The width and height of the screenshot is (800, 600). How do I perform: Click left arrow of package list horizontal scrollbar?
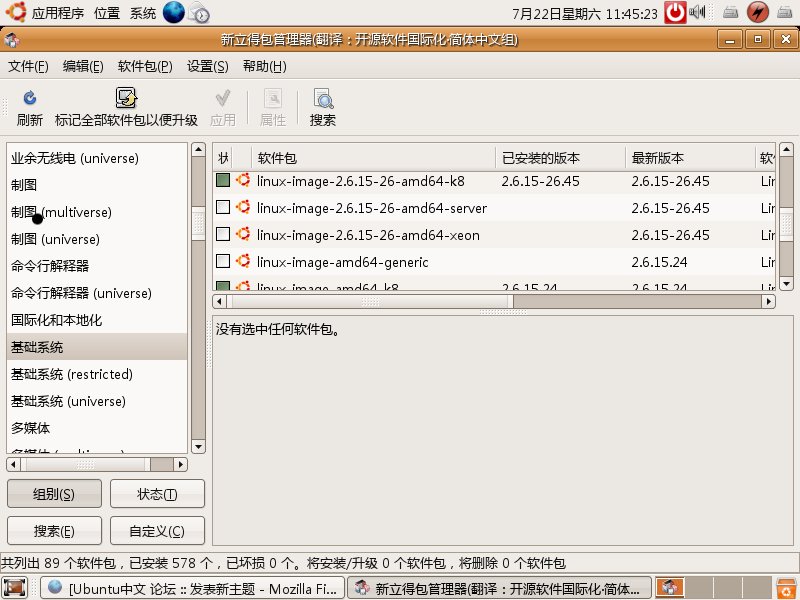click(219, 302)
